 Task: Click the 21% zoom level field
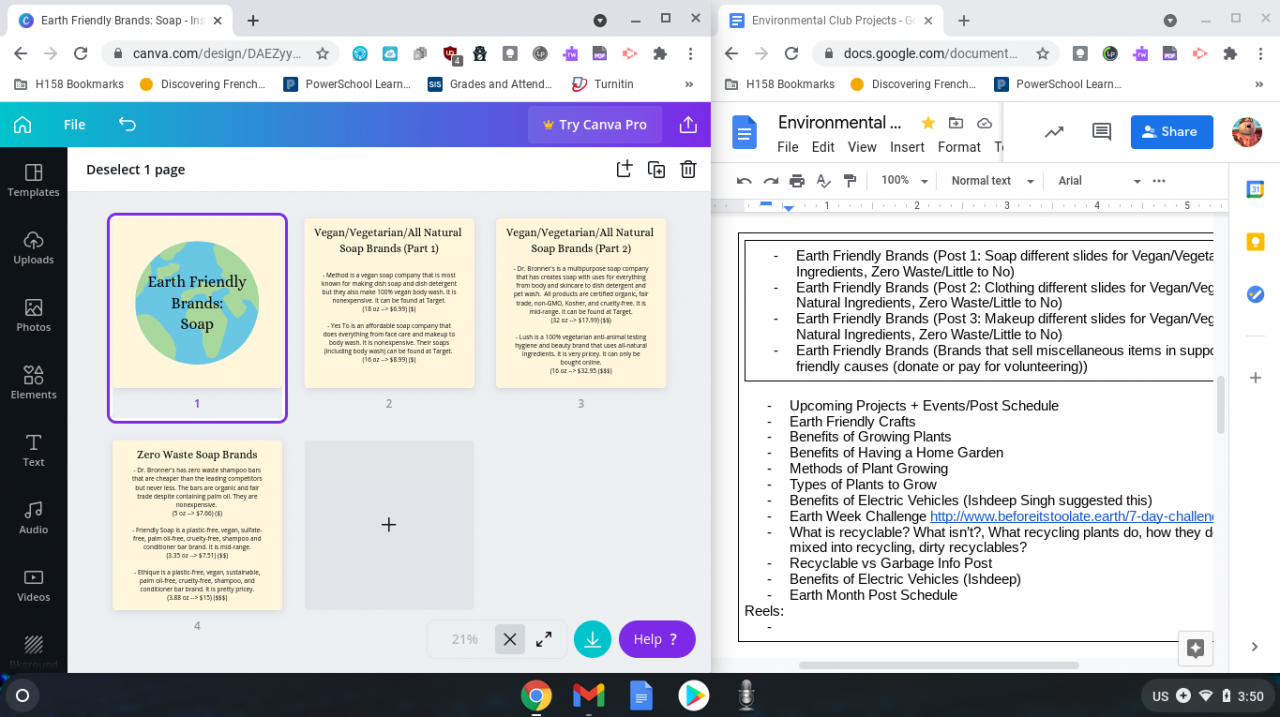(464, 639)
